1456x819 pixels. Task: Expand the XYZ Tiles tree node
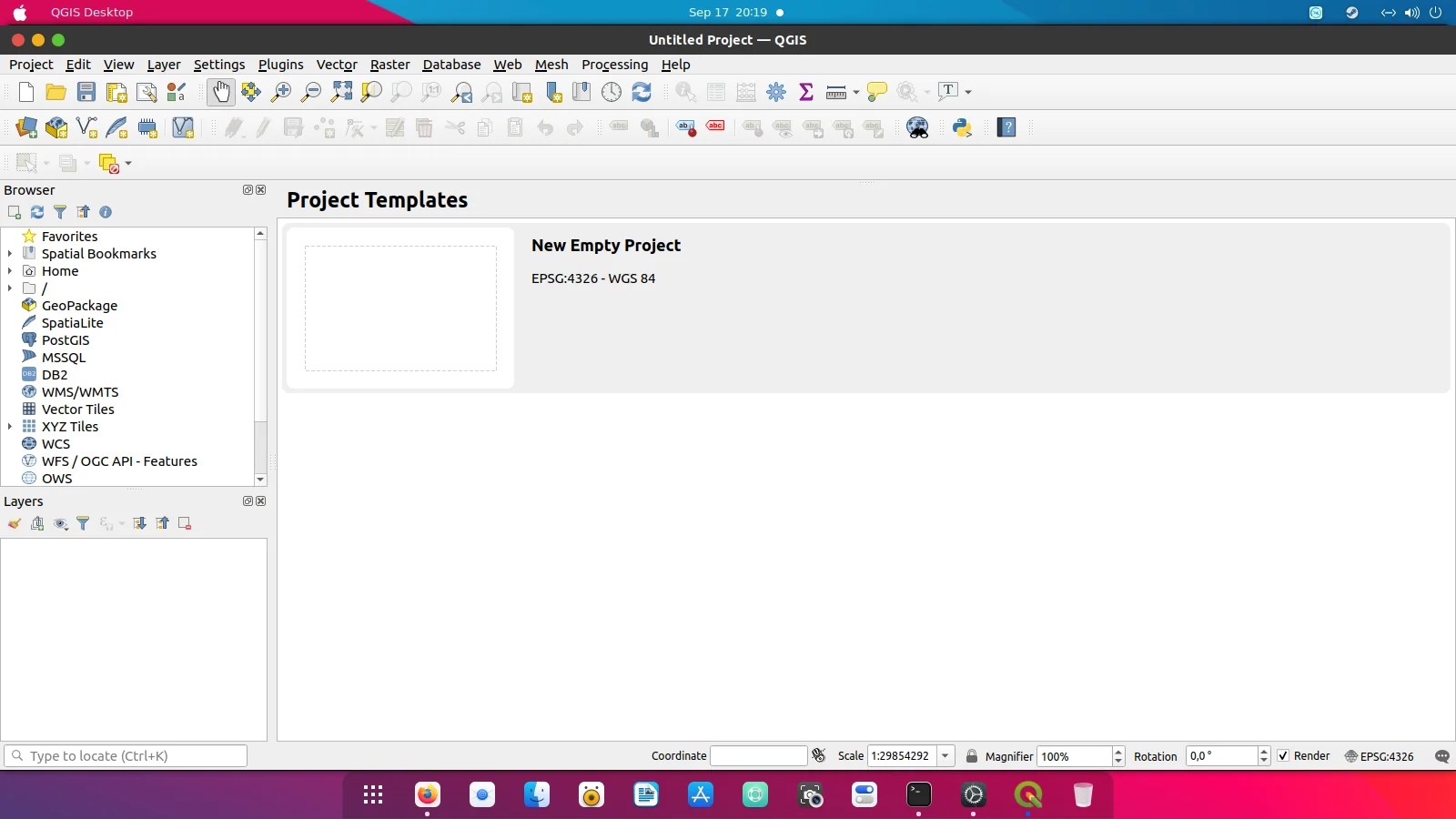pyautogui.click(x=10, y=427)
